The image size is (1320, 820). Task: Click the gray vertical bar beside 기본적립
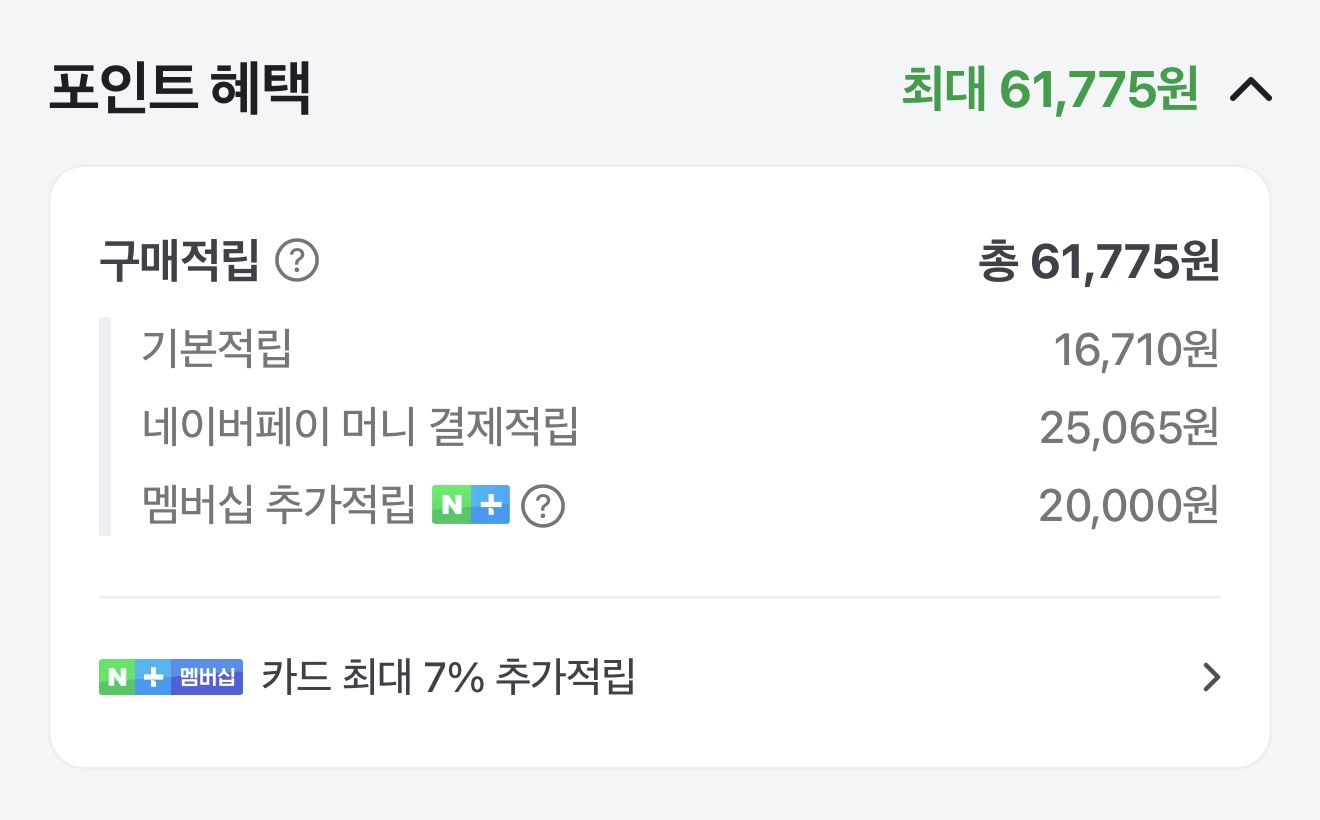(104, 427)
